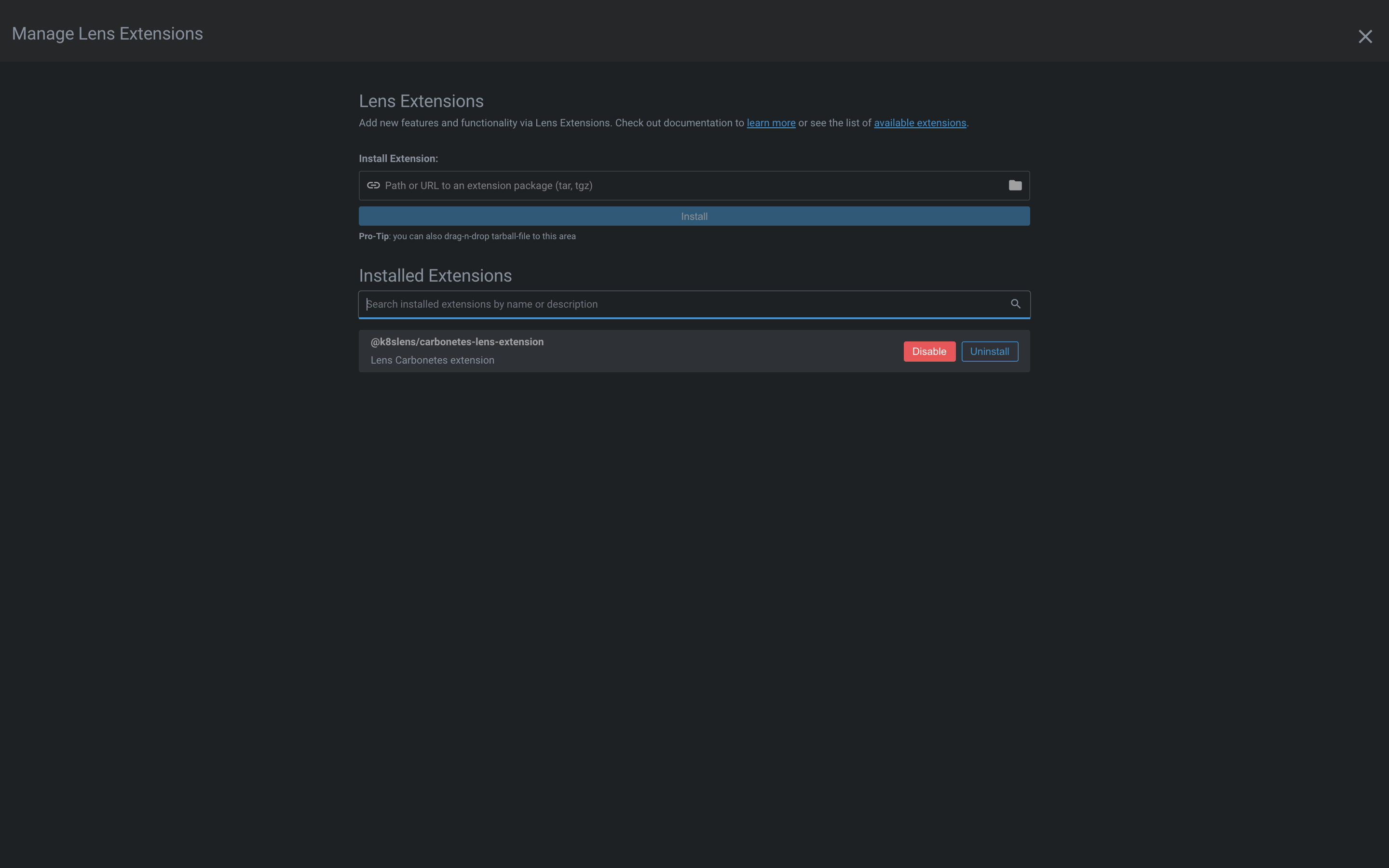The width and height of the screenshot is (1389, 868).
Task: Click the Install Extension label
Action: (x=398, y=159)
